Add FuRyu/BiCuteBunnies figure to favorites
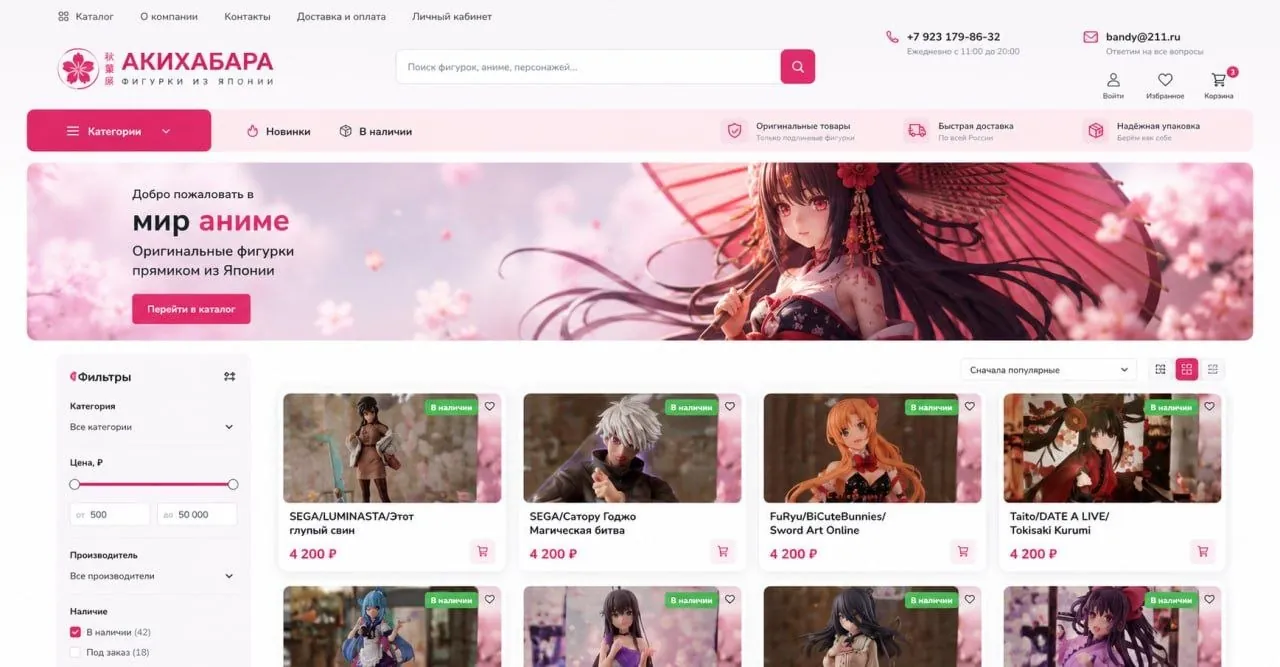 coord(970,406)
